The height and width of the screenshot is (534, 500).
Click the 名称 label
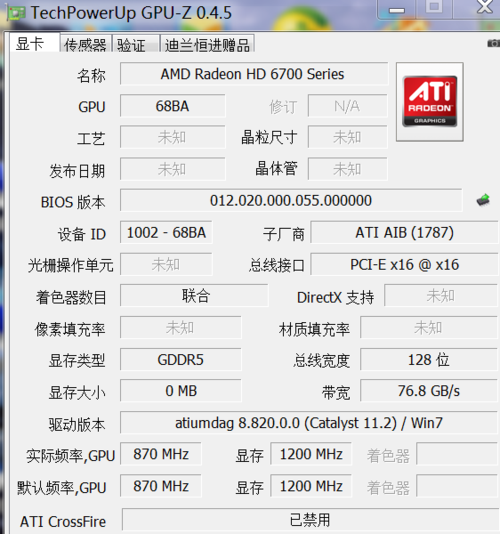pyautogui.click(x=91, y=75)
